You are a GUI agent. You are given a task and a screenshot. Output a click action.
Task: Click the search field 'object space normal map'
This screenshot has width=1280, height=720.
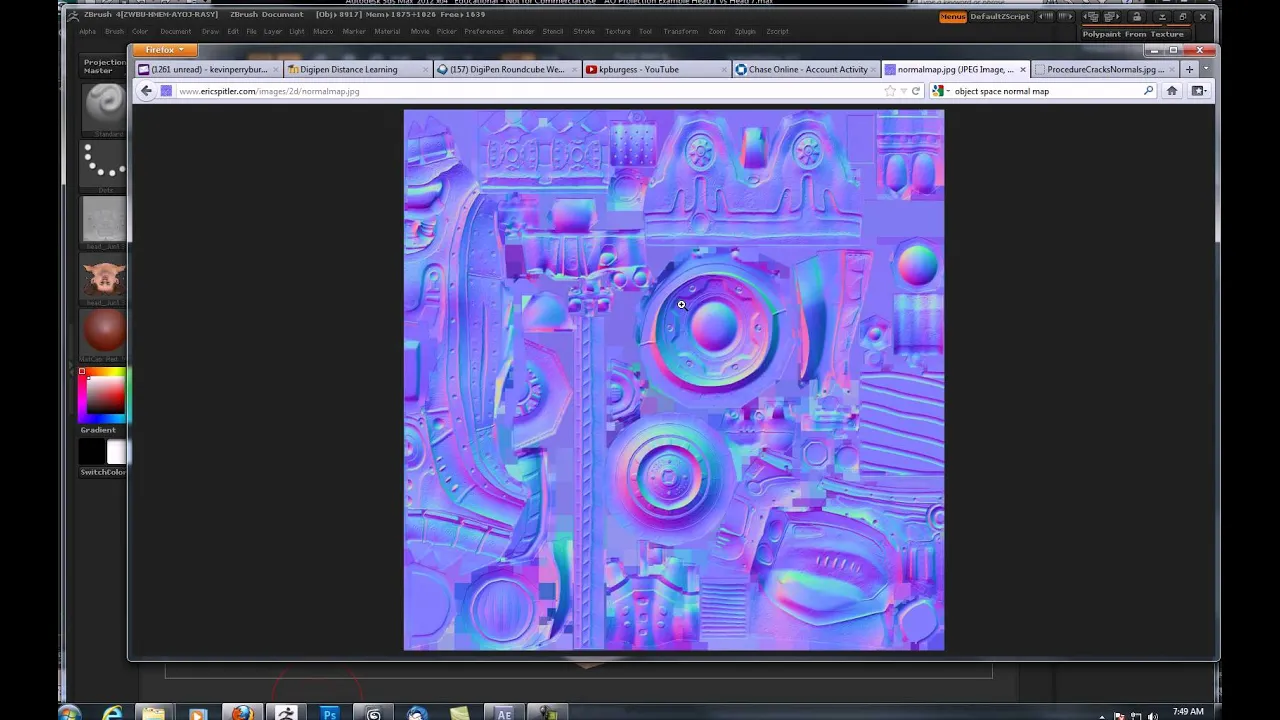point(1045,91)
